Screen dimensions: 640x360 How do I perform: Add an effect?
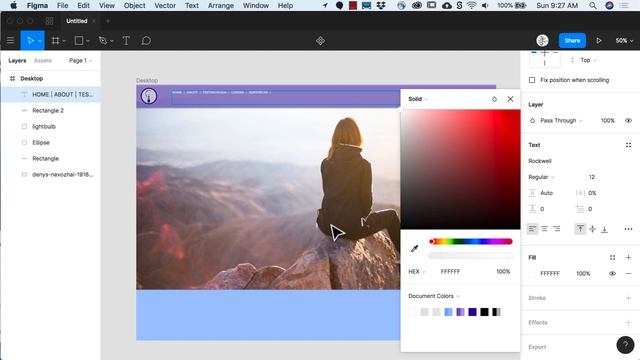628,322
